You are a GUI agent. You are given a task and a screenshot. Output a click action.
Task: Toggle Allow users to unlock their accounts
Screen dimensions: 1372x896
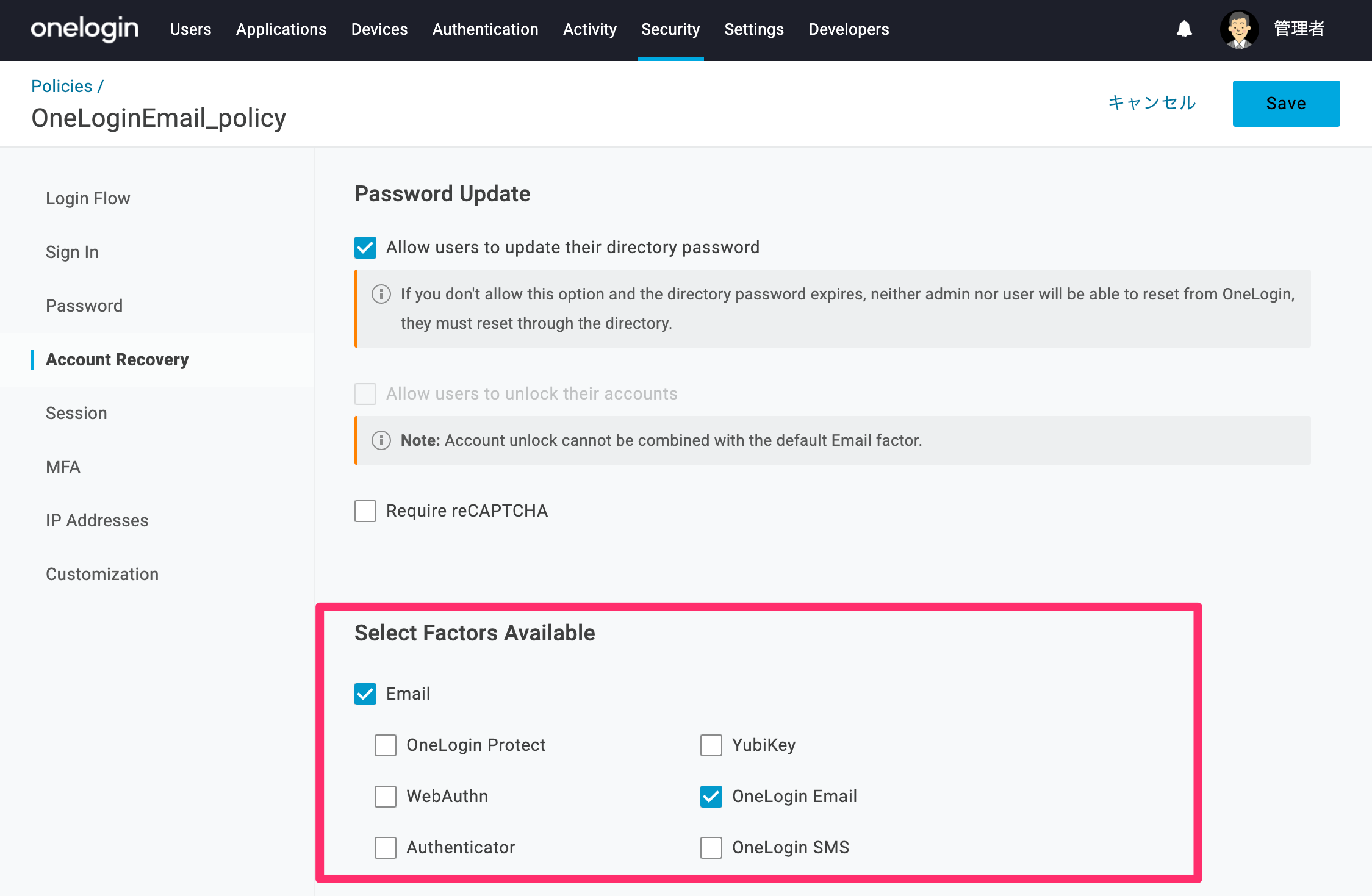click(x=365, y=394)
